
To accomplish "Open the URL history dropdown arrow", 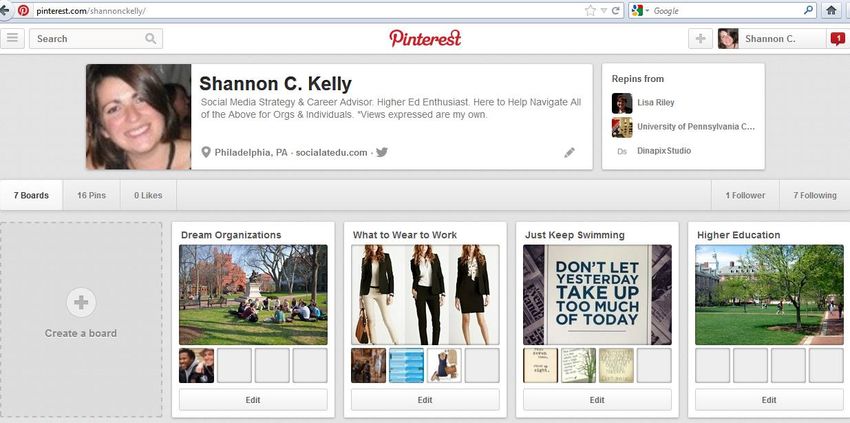I will click(604, 11).
